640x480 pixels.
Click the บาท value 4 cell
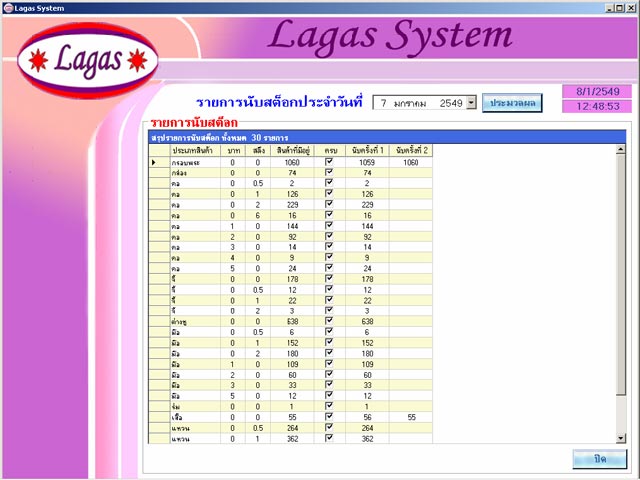coord(233,258)
